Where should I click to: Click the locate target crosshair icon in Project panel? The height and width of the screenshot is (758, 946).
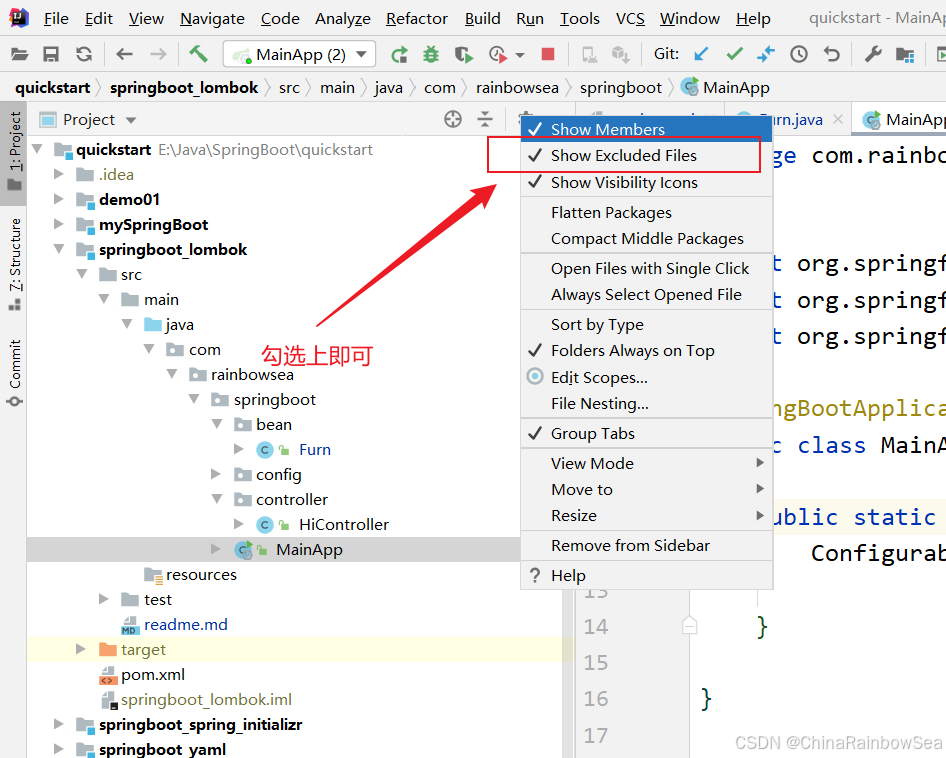(x=453, y=119)
